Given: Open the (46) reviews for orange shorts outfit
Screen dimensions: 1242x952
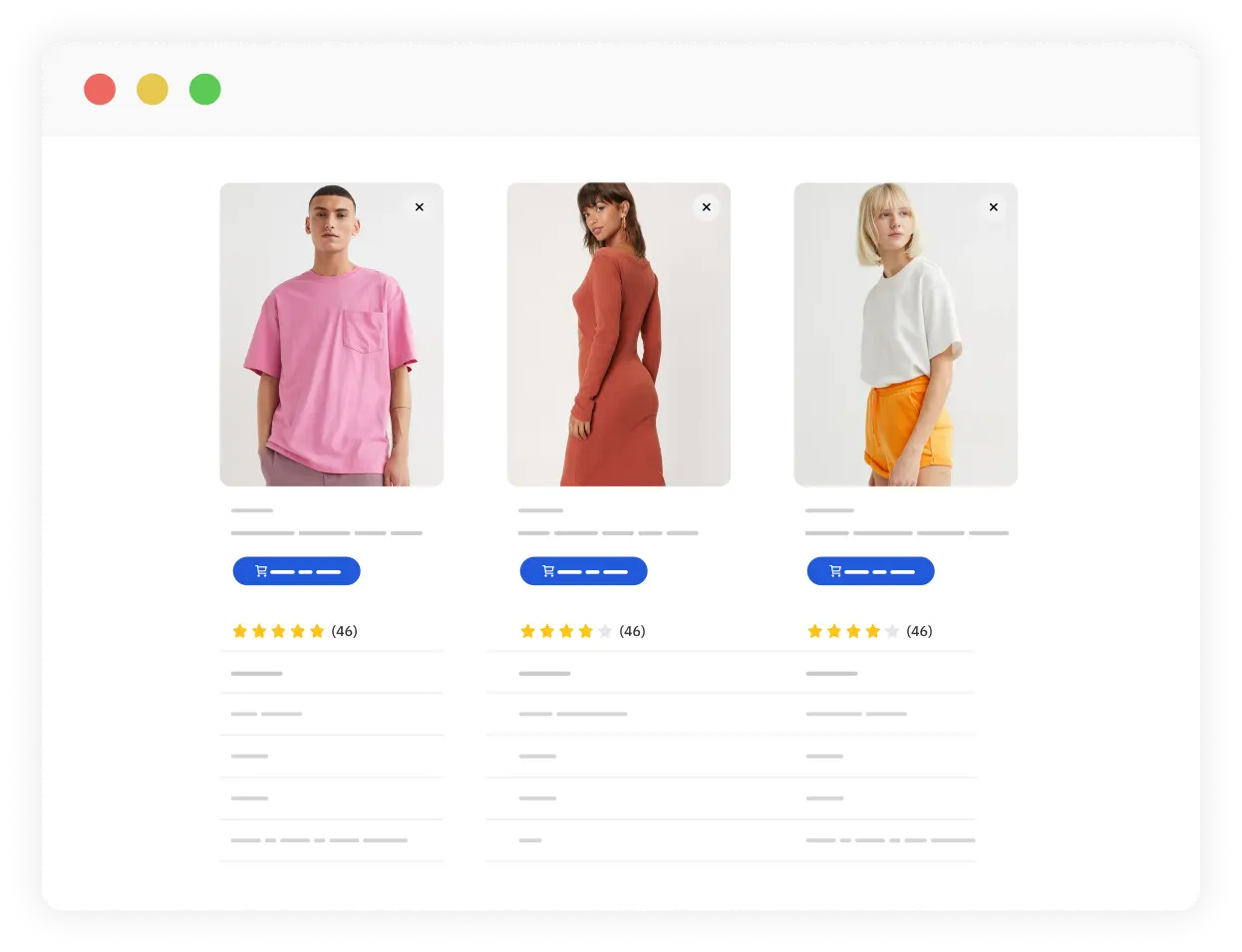Looking at the screenshot, I should click(919, 631).
